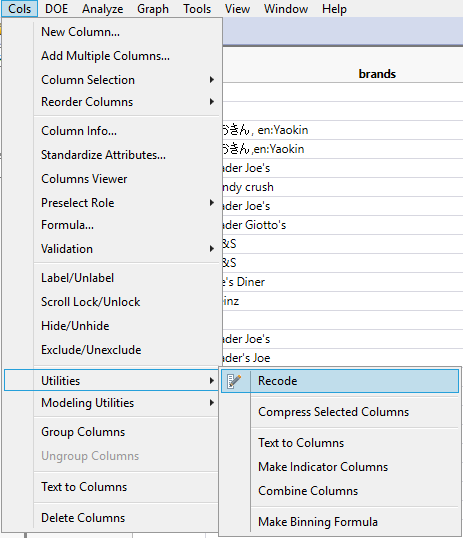Select Make Indicator Columns option
The image size is (463, 538).
[x=323, y=467]
